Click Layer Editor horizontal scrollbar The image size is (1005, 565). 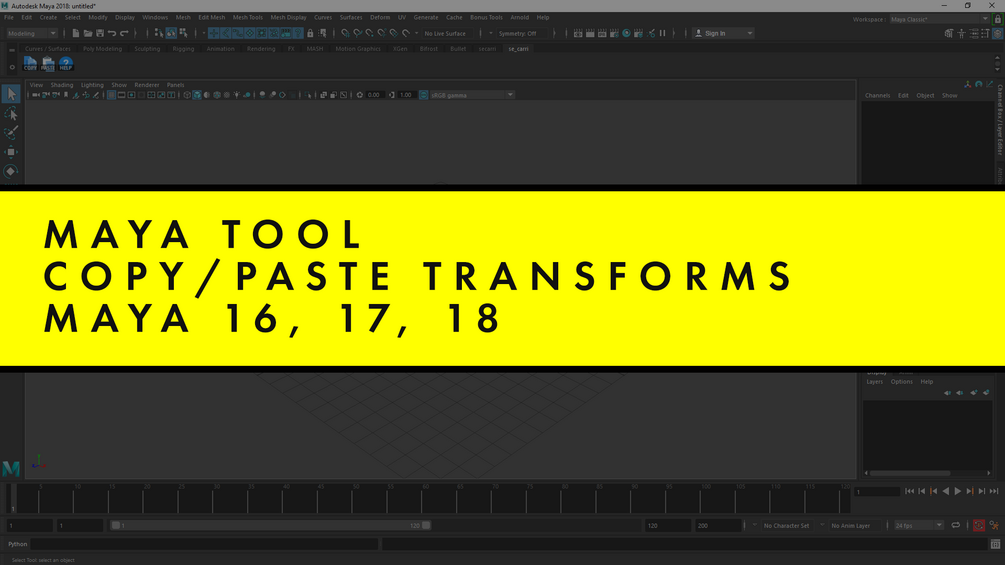tap(909, 473)
